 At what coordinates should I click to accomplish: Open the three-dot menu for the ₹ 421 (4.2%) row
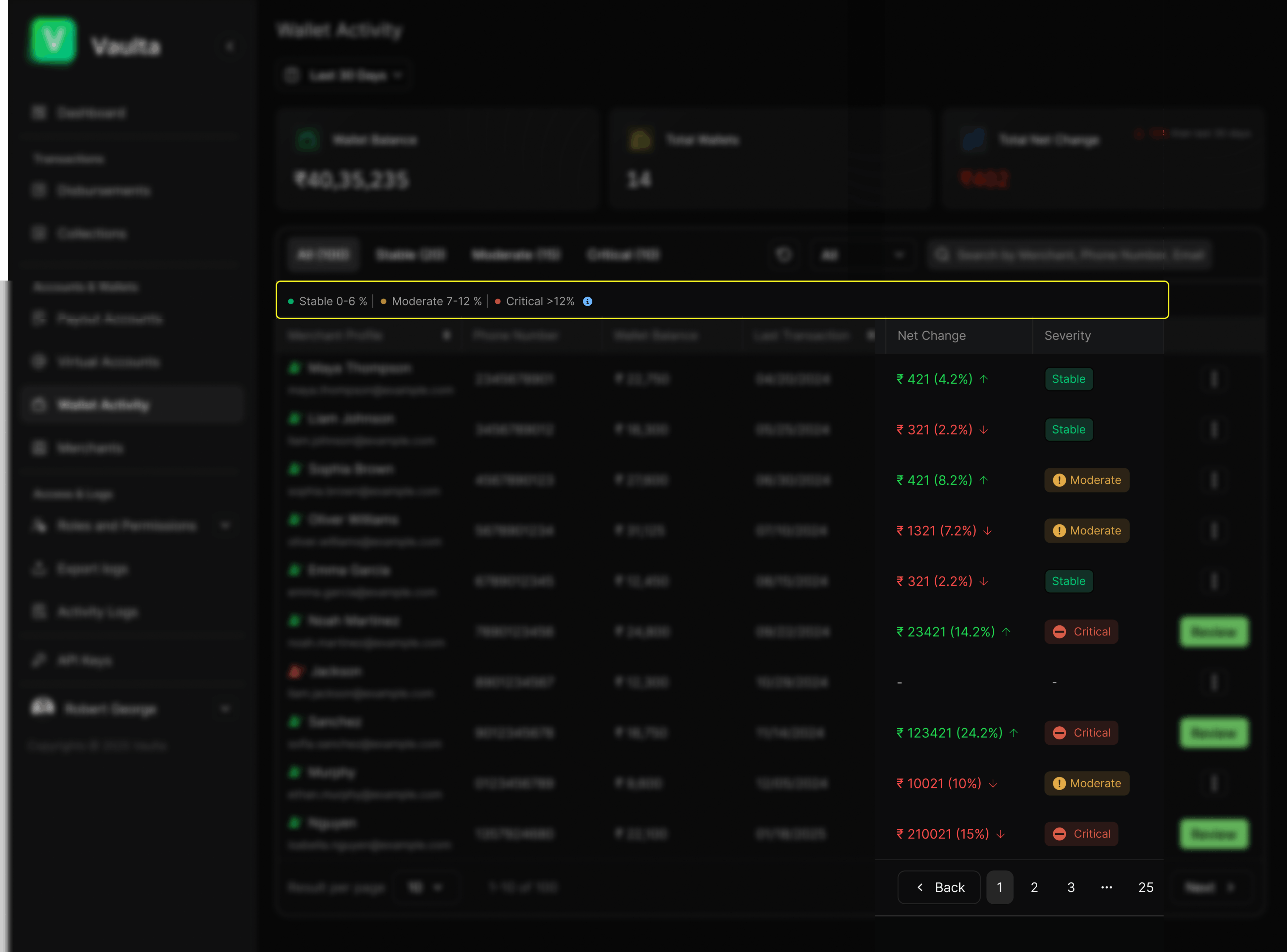(1214, 379)
